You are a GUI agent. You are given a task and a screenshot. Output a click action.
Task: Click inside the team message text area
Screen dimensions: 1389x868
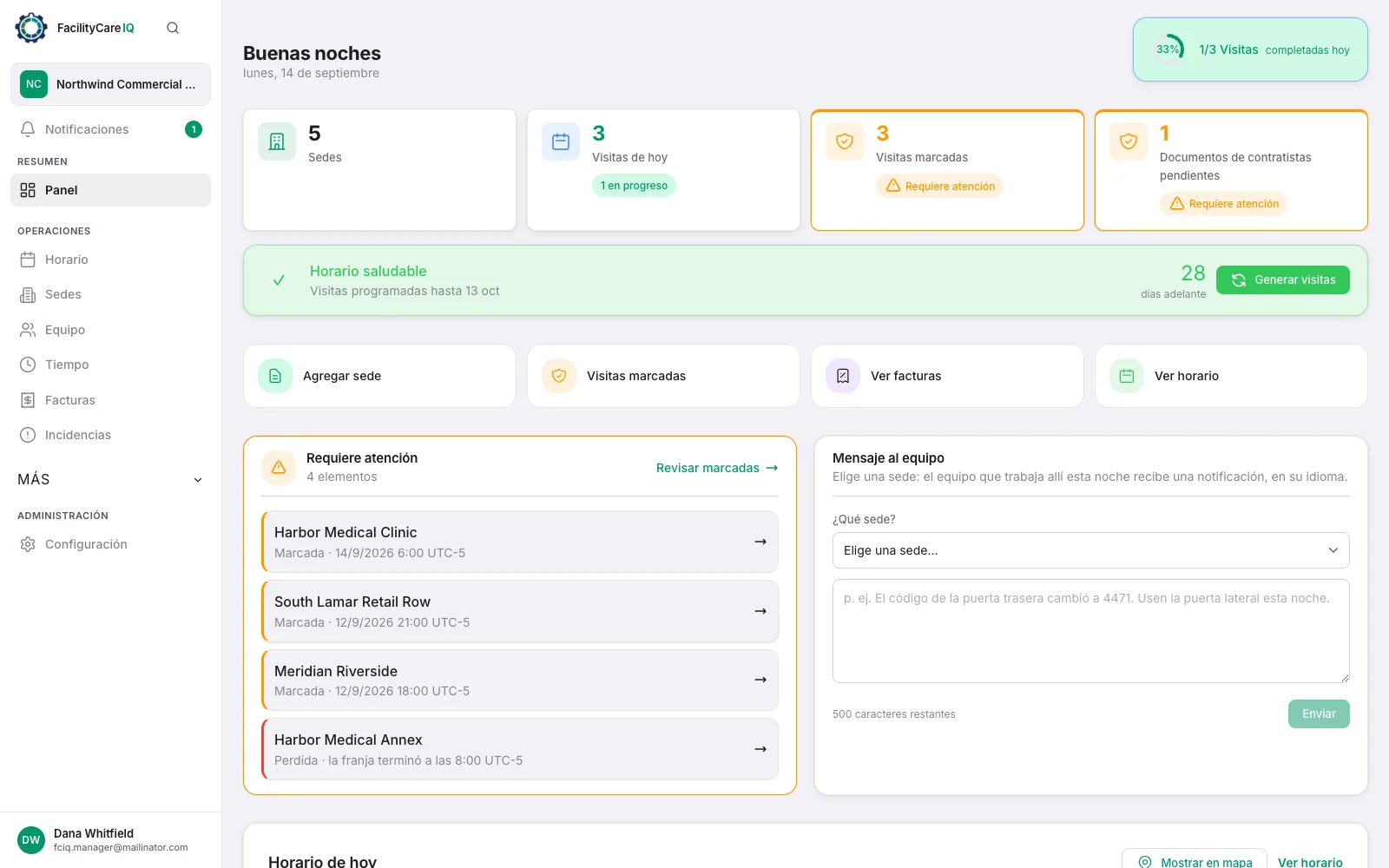click(1090, 631)
